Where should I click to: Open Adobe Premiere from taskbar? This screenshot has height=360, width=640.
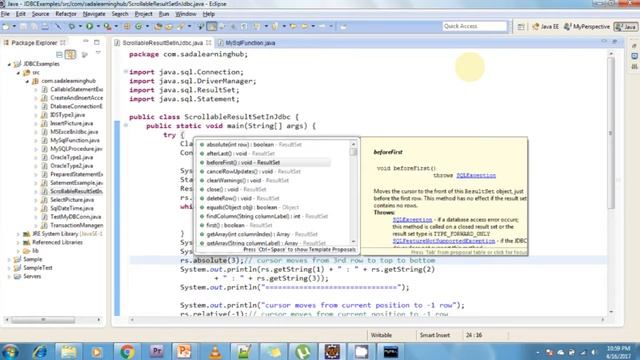pyautogui.click(x=156, y=351)
